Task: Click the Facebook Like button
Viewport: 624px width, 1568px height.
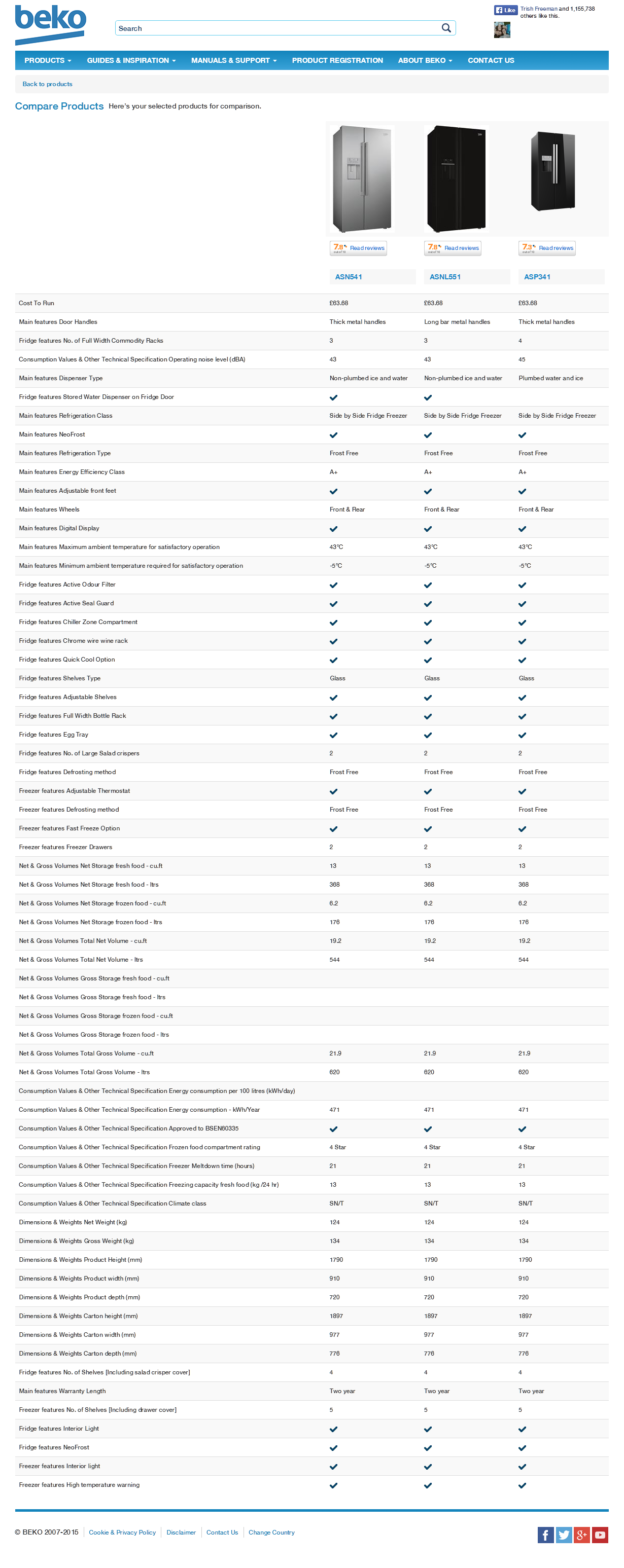Action: [x=505, y=10]
